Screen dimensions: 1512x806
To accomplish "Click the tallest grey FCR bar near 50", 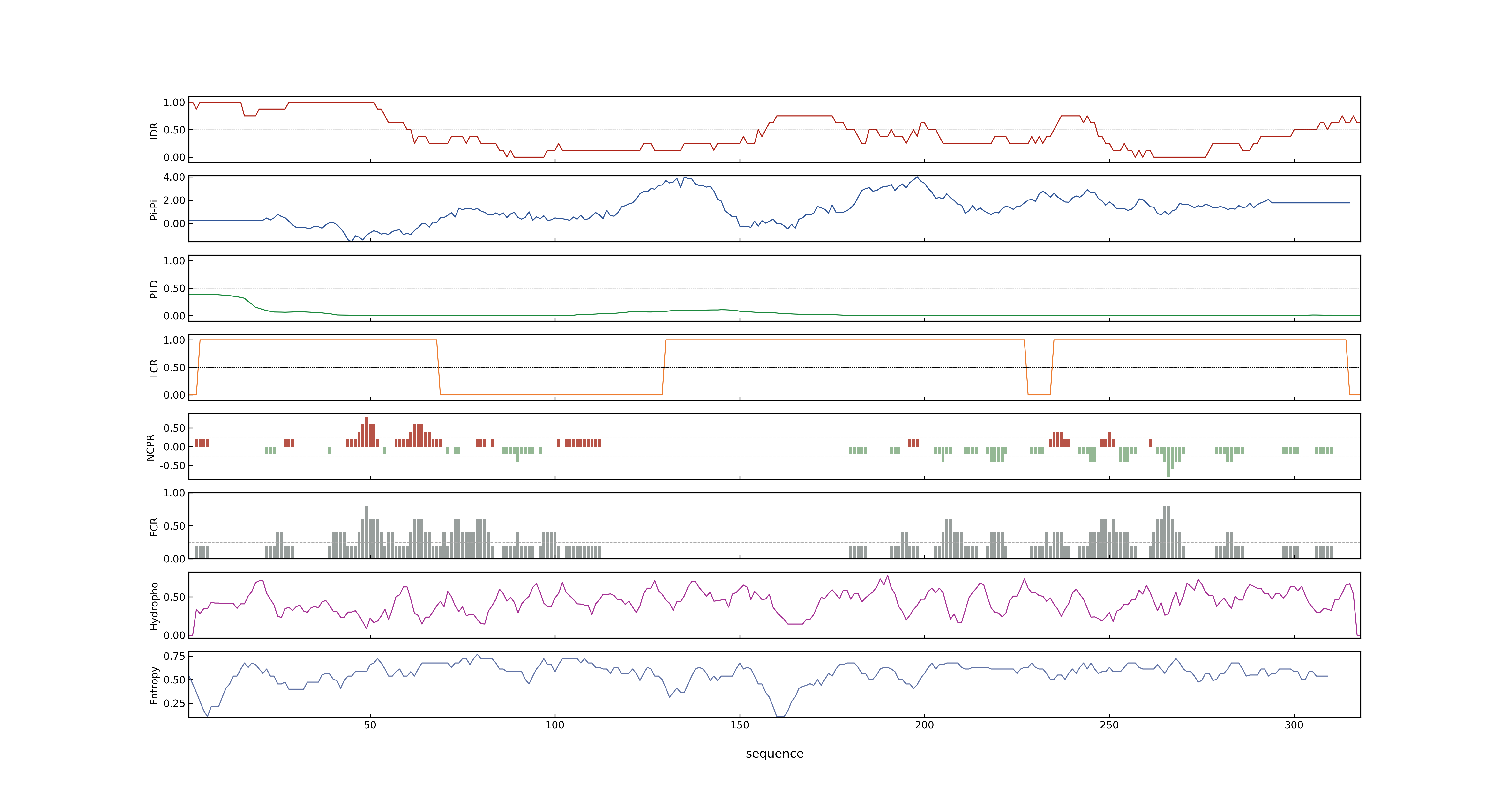I will [366, 532].
